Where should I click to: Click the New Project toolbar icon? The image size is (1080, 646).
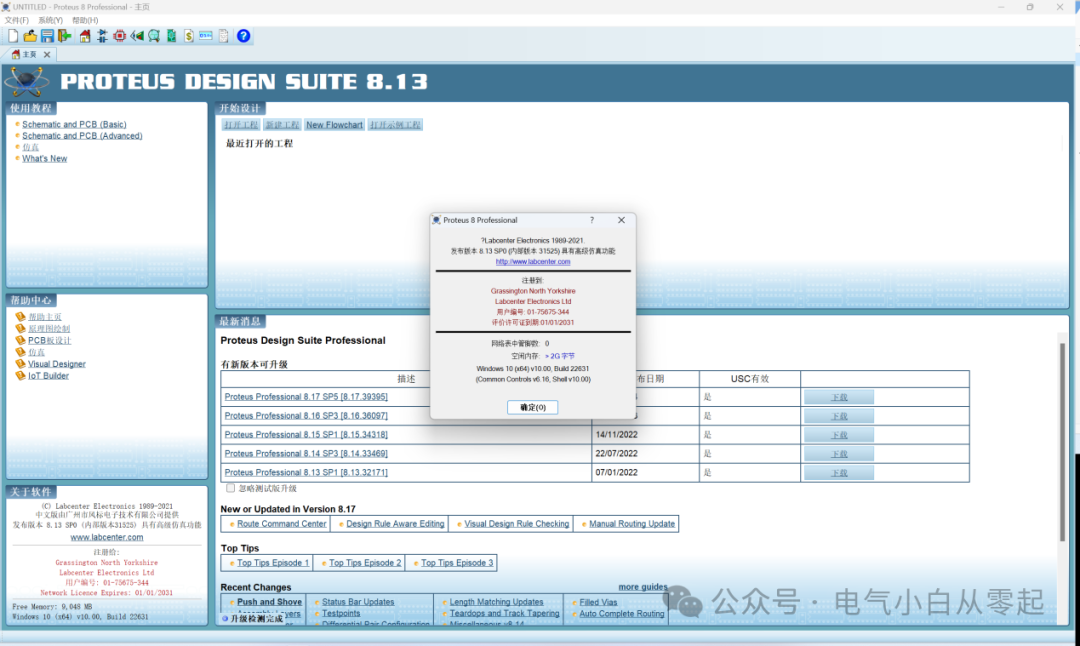point(13,36)
